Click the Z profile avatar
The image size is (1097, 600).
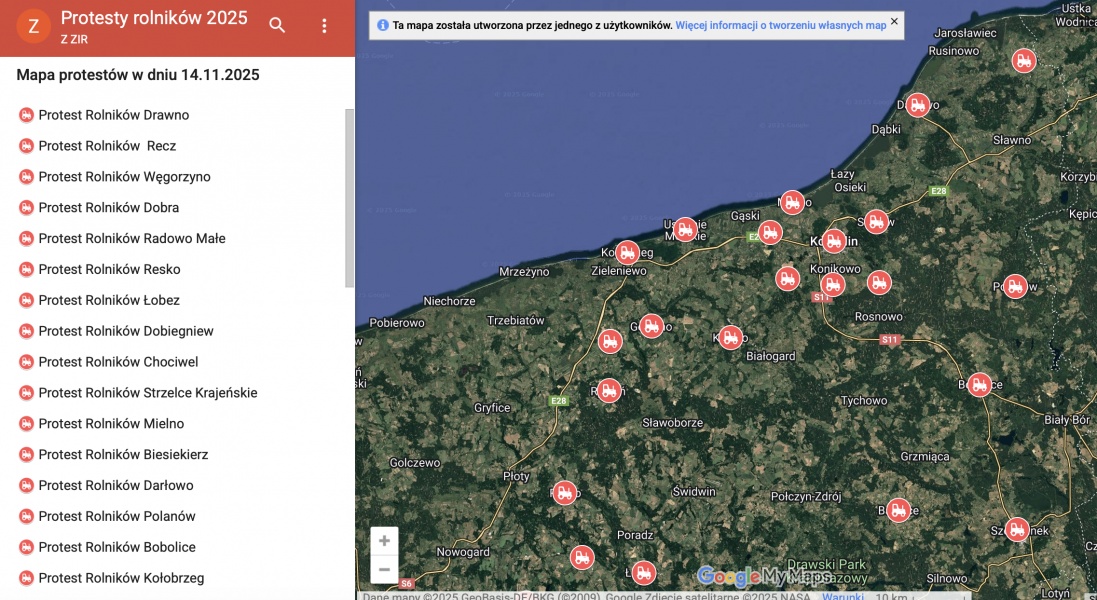click(33, 27)
